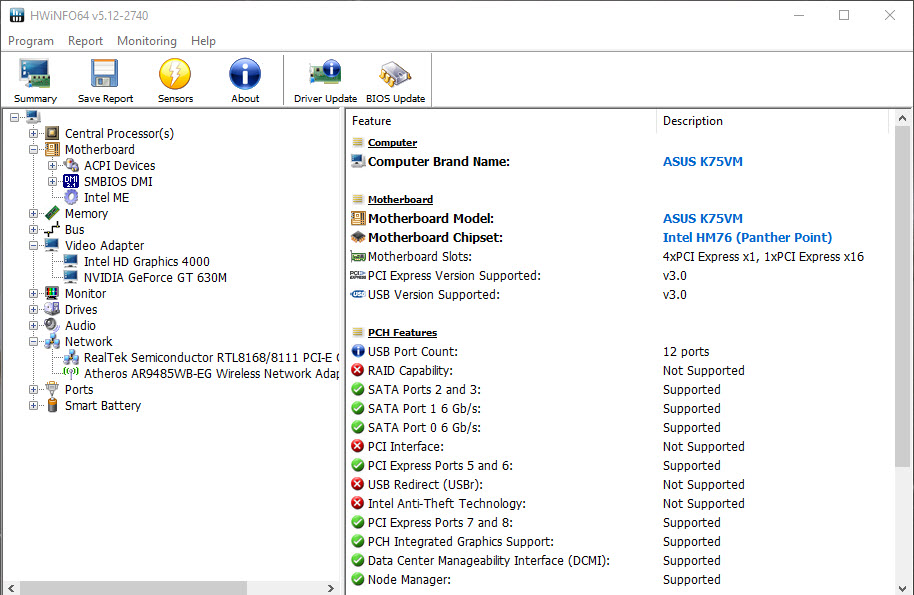The image size is (914, 595).
Task: Select the USB Port Count row
Action: 619,351
